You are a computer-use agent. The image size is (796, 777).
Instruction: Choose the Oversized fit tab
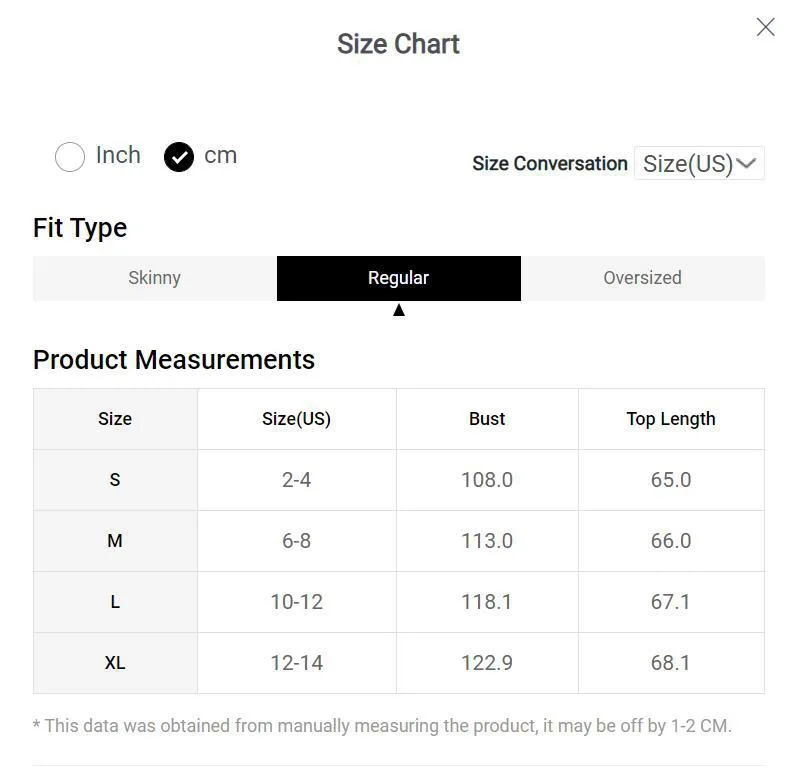642,278
